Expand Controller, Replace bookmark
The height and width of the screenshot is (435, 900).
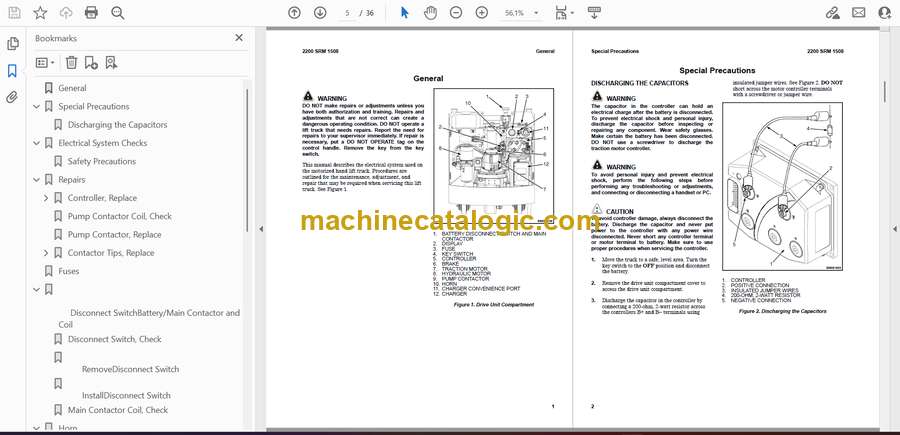point(46,198)
